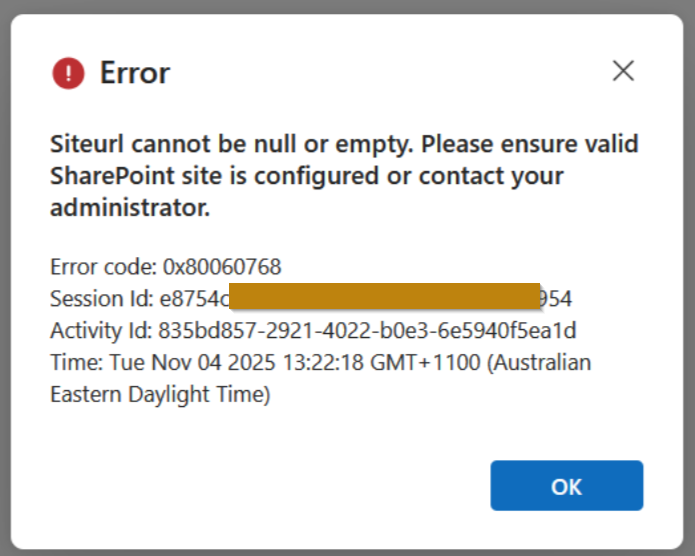This screenshot has height=556, width=695.
Task: Click the trailing "954" of the Session Id
Action: 556,299
